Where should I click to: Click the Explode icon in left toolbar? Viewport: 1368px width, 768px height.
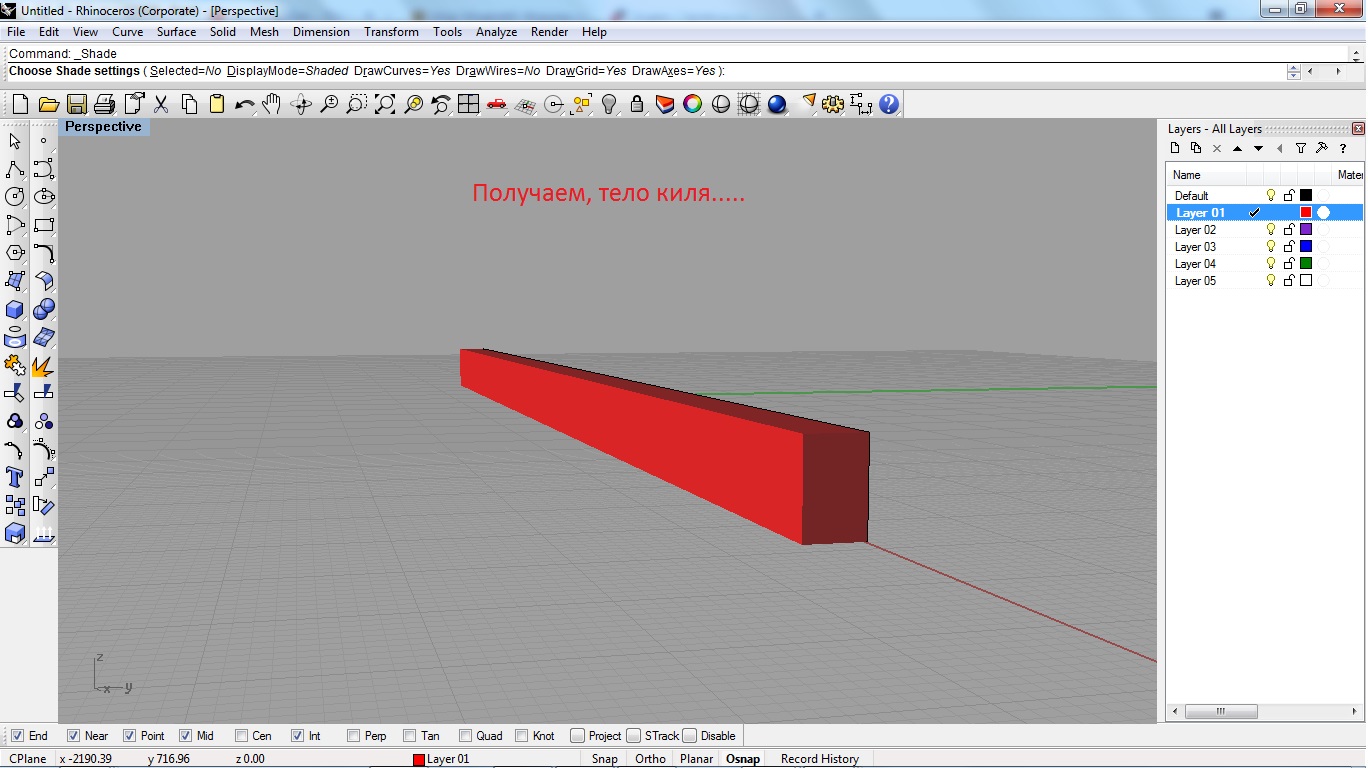(x=44, y=365)
